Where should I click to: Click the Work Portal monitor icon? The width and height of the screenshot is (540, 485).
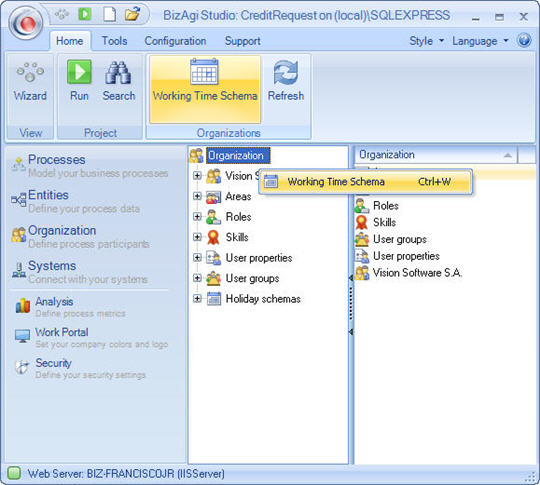tap(23, 336)
